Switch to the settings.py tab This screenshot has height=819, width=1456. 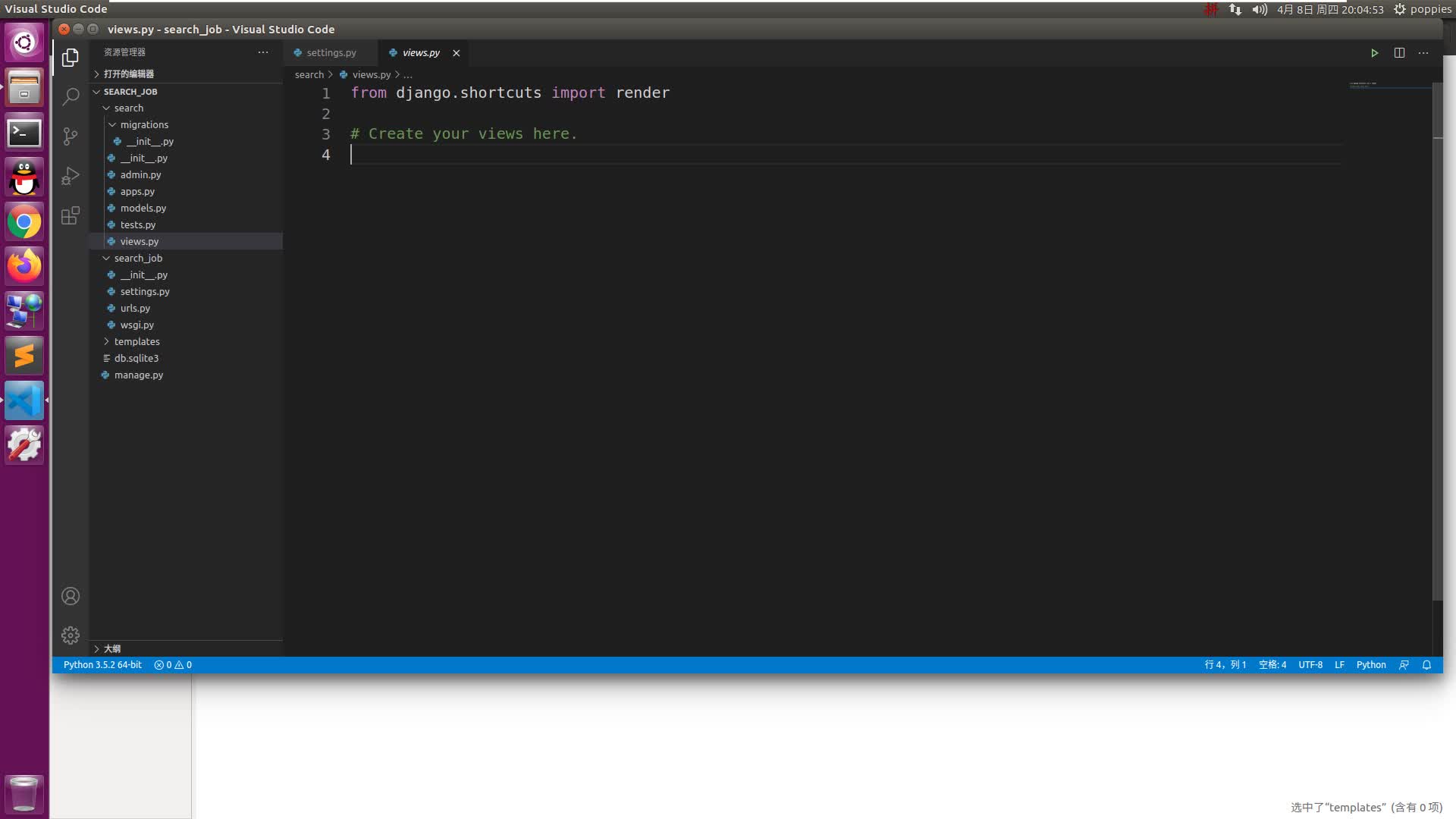coord(331,53)
